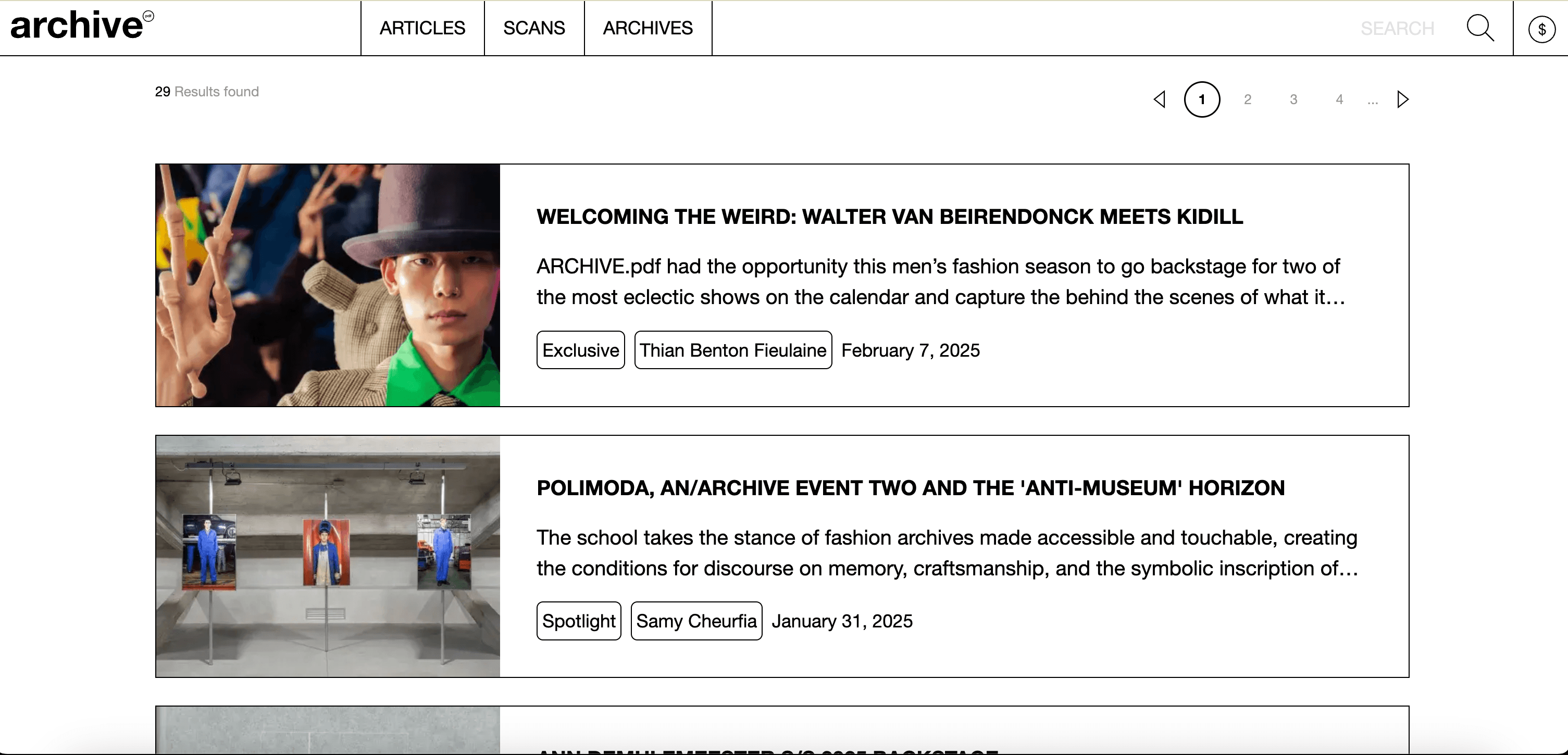Select the Samy Cheurfia author tag
Viewport: 1568px width, 755px height.
pyautogui.click(x=696, y=621)
